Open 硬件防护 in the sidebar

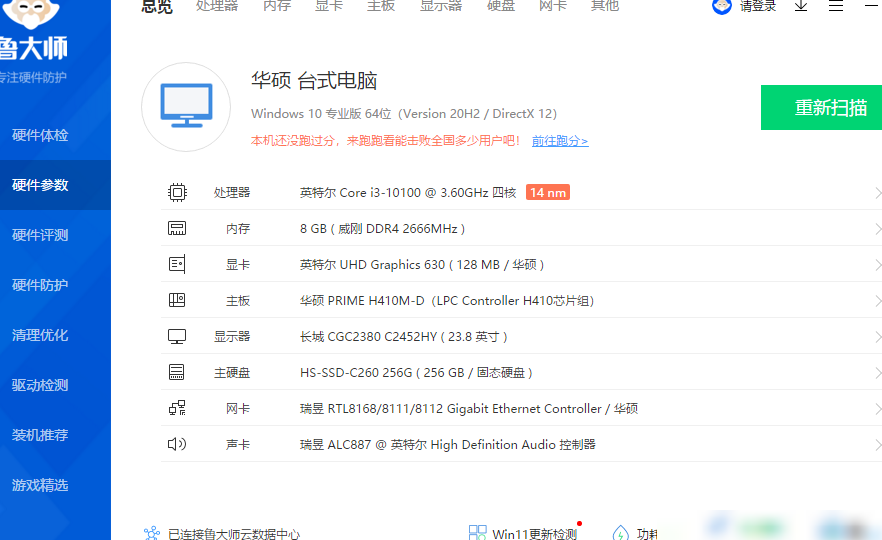tap(55, 285)
